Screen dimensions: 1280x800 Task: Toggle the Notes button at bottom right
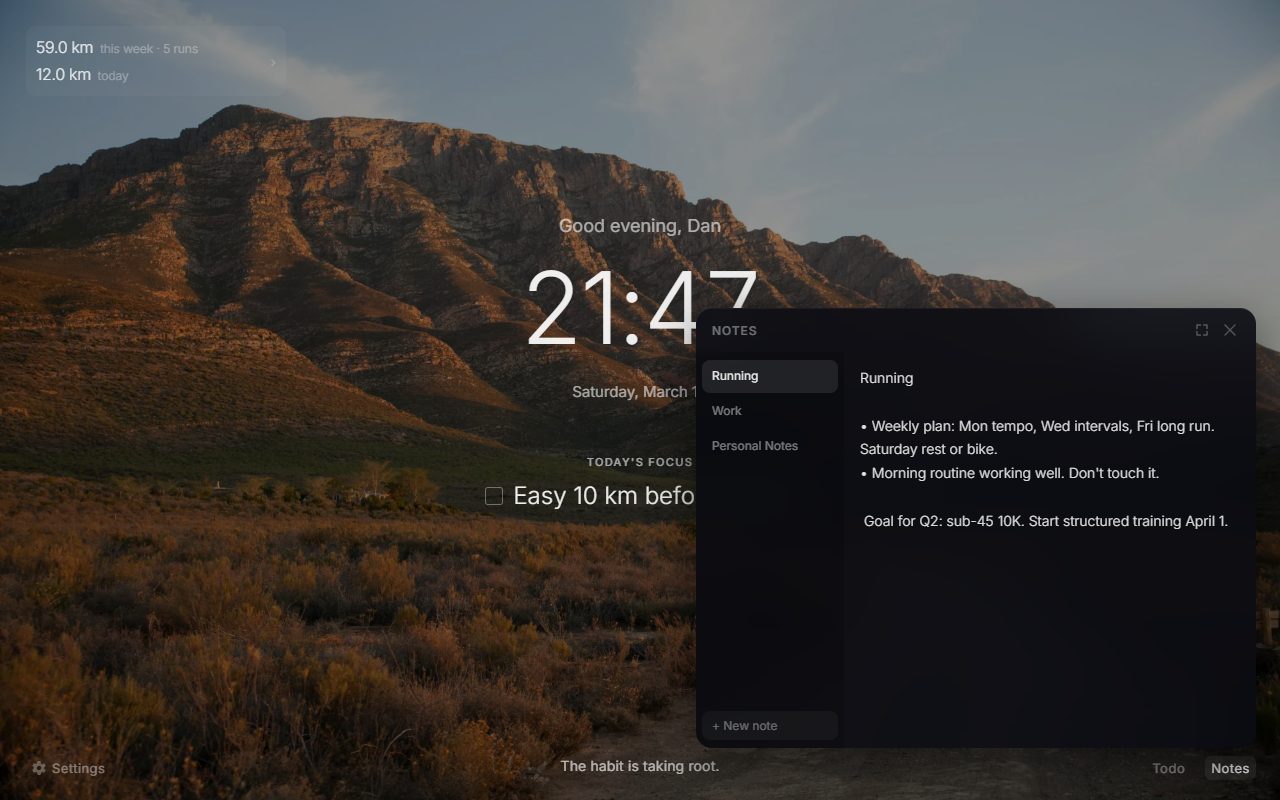pos(1230,768)
